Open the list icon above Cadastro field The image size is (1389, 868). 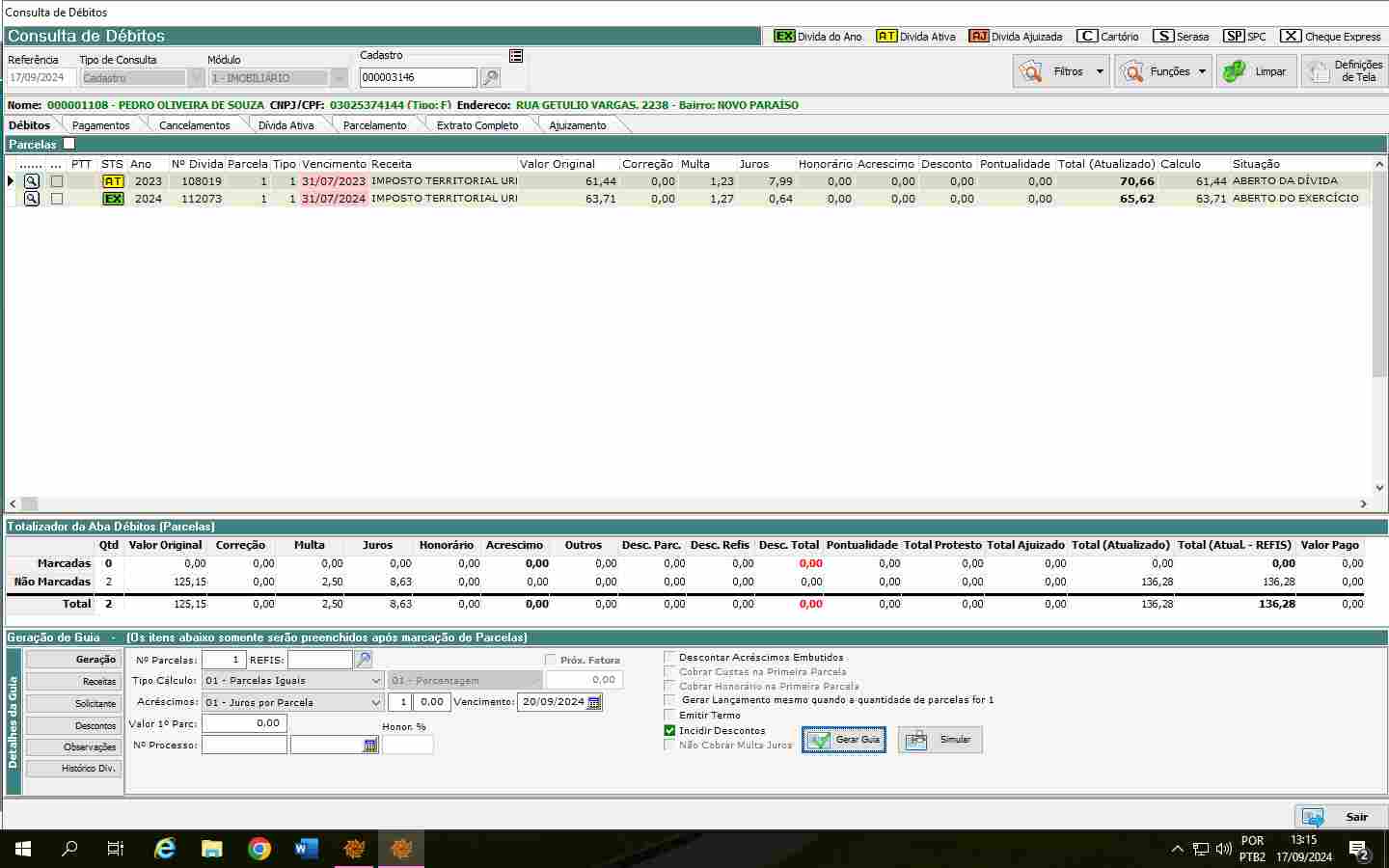[516, 56]
